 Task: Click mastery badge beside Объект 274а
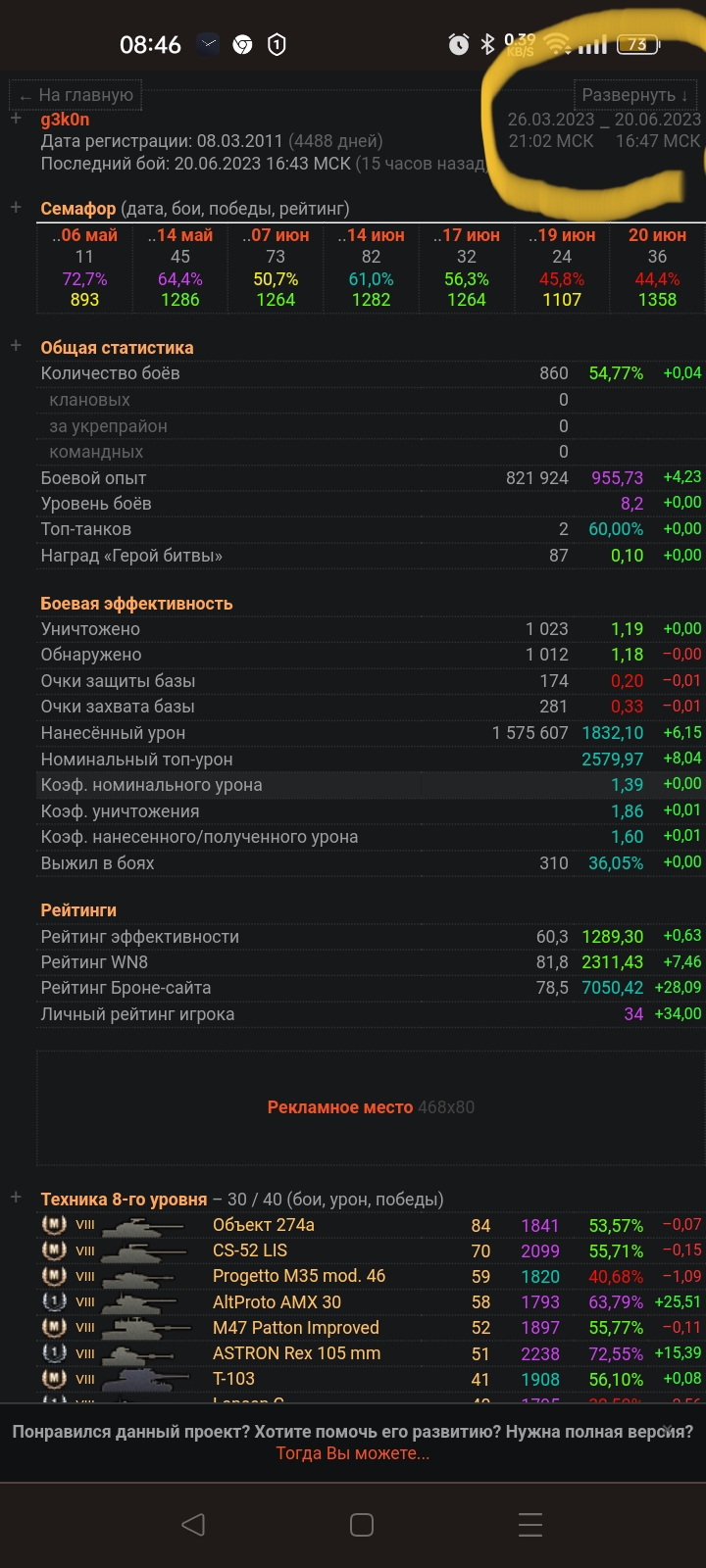coord(54,1225)
